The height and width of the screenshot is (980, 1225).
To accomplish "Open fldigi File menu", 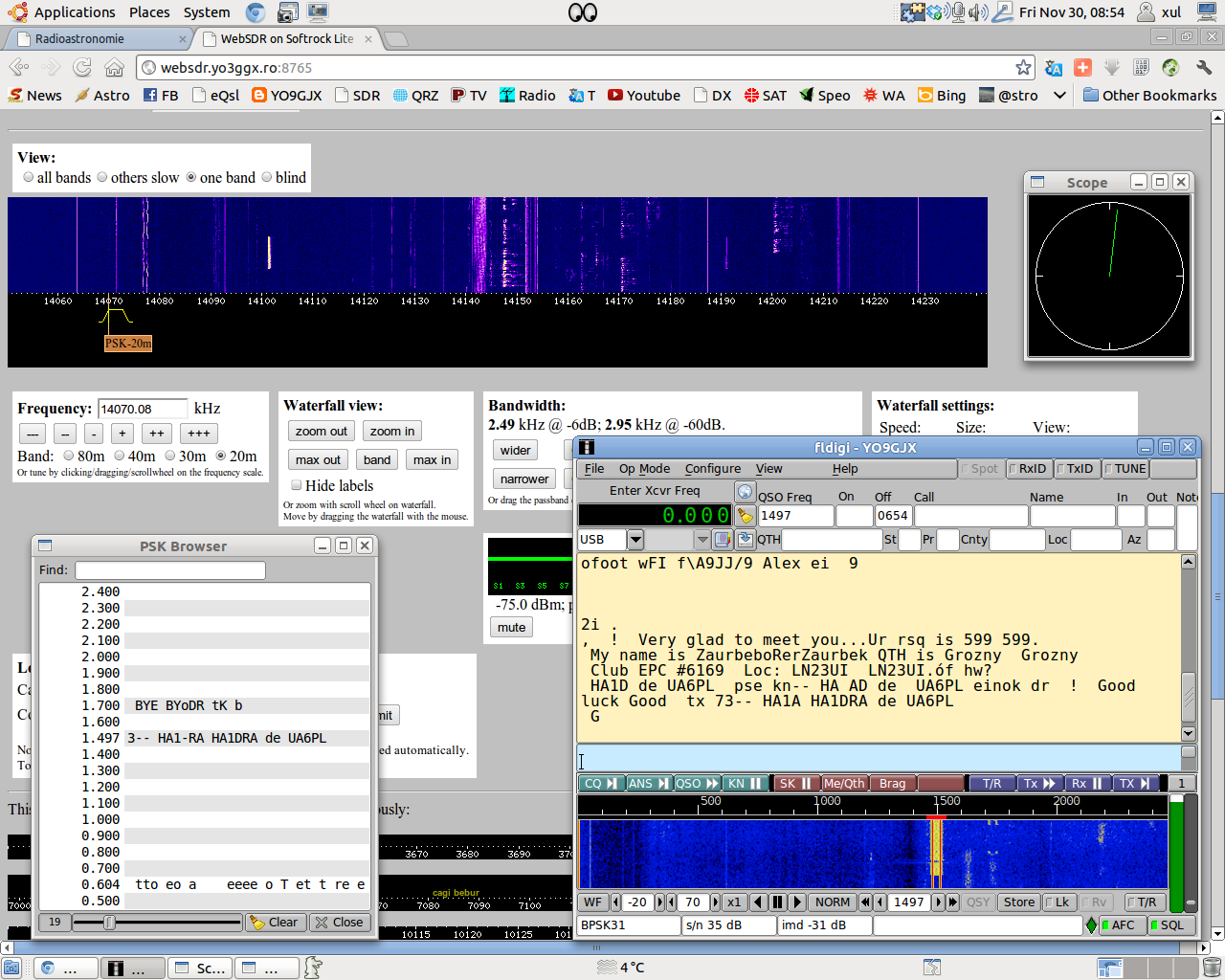I will pos(594,469).
